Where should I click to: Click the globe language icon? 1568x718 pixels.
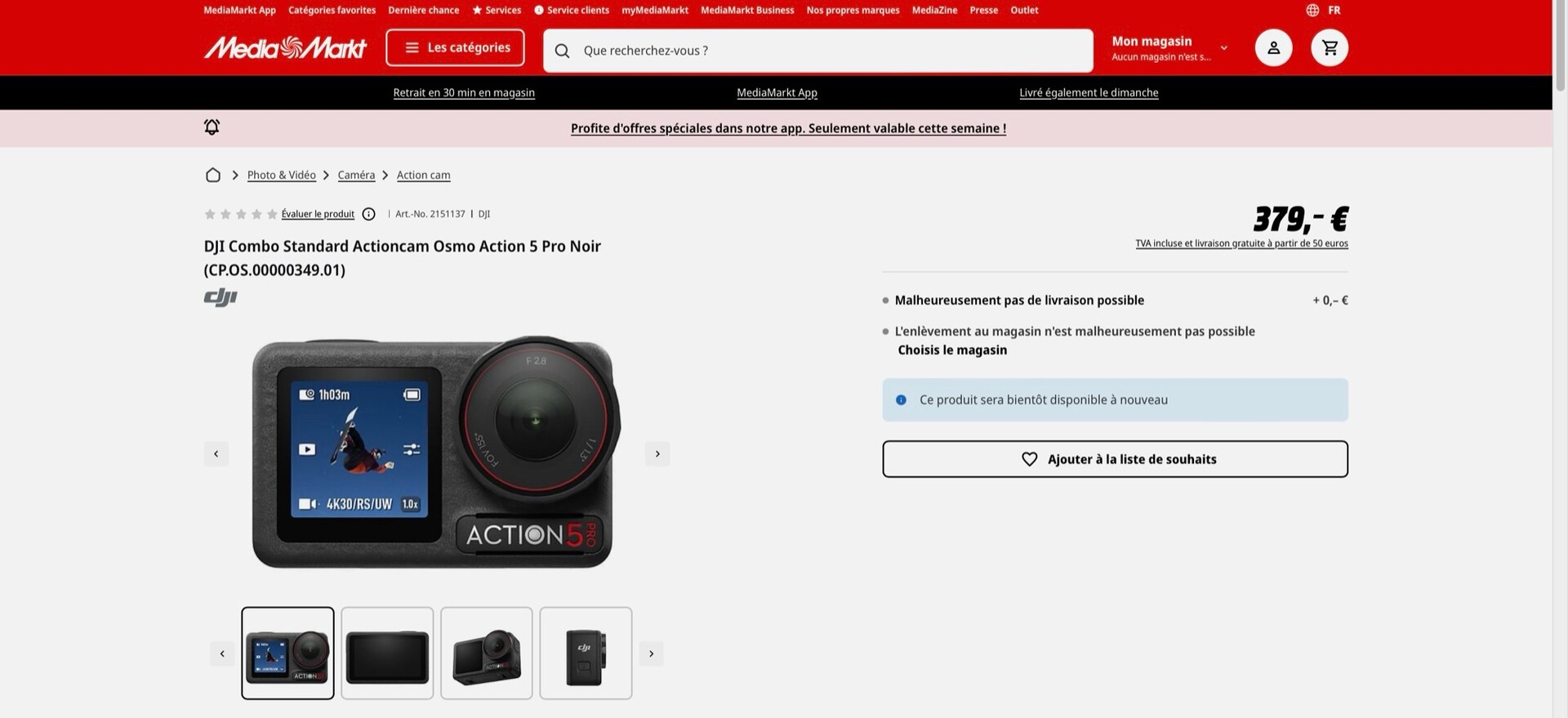pos(1312,10)
